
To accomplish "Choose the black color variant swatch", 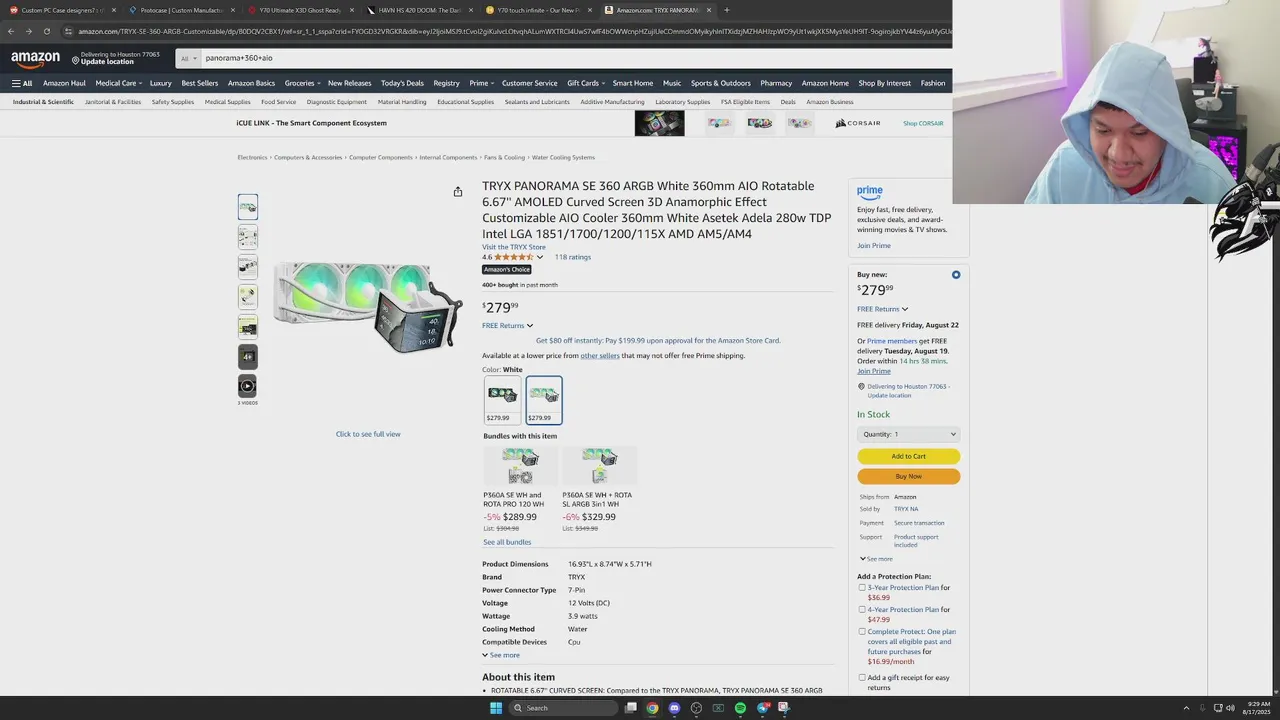I will tap(502, 400).
